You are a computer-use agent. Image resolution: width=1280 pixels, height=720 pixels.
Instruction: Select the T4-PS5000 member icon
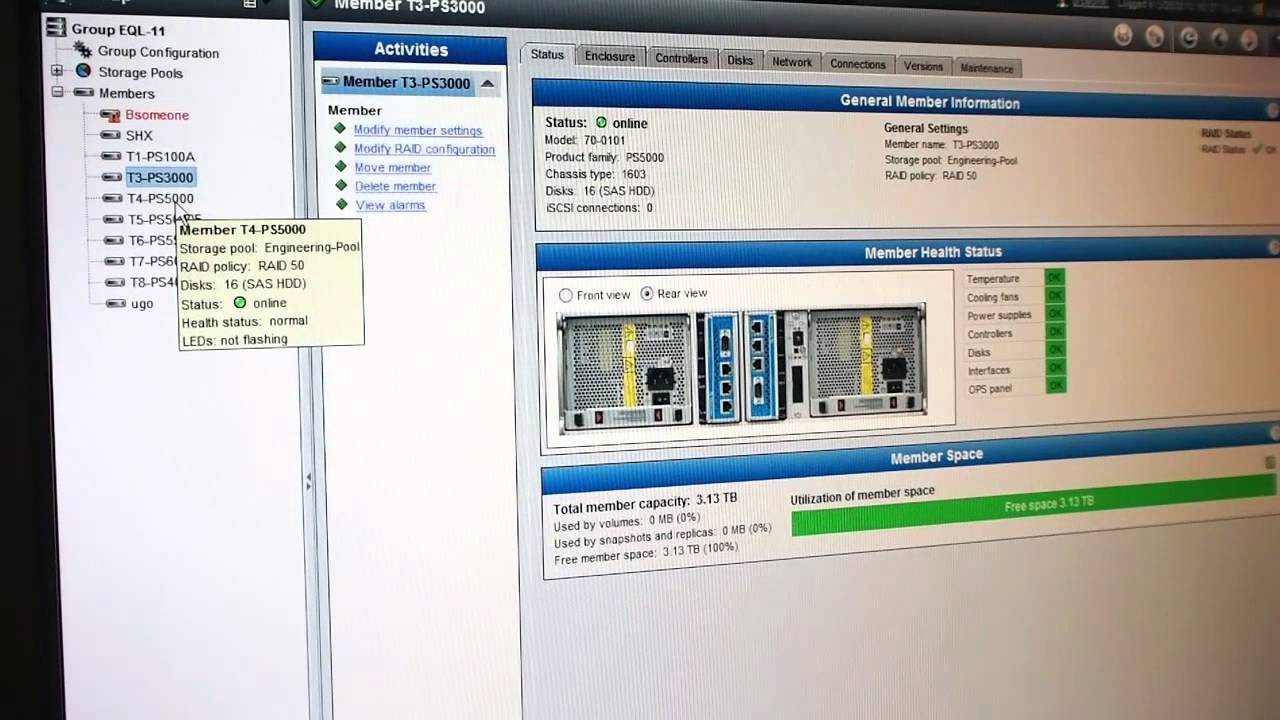click(x=113, y=198)
